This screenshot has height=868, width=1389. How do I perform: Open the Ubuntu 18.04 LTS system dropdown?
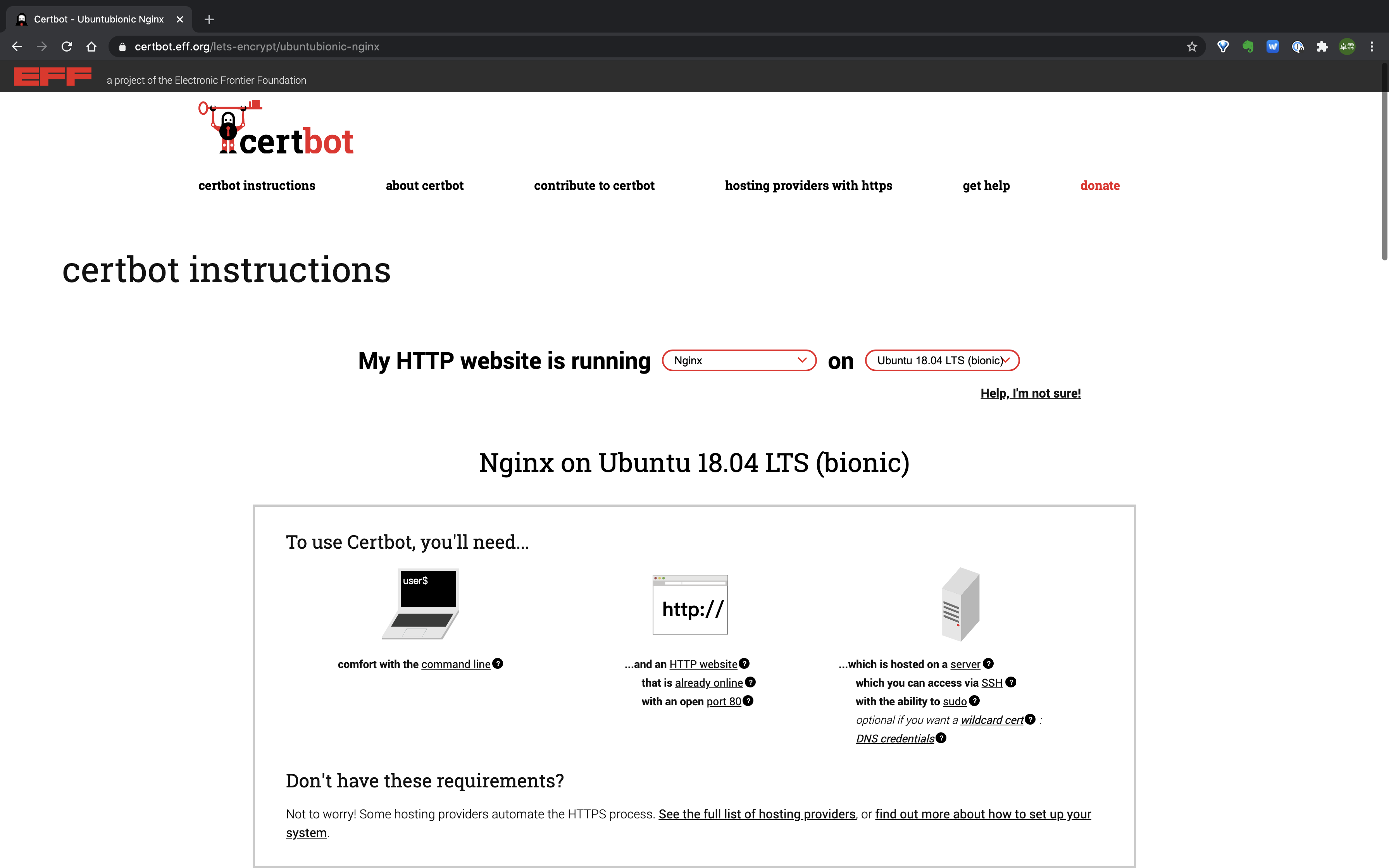coord(943,360)
